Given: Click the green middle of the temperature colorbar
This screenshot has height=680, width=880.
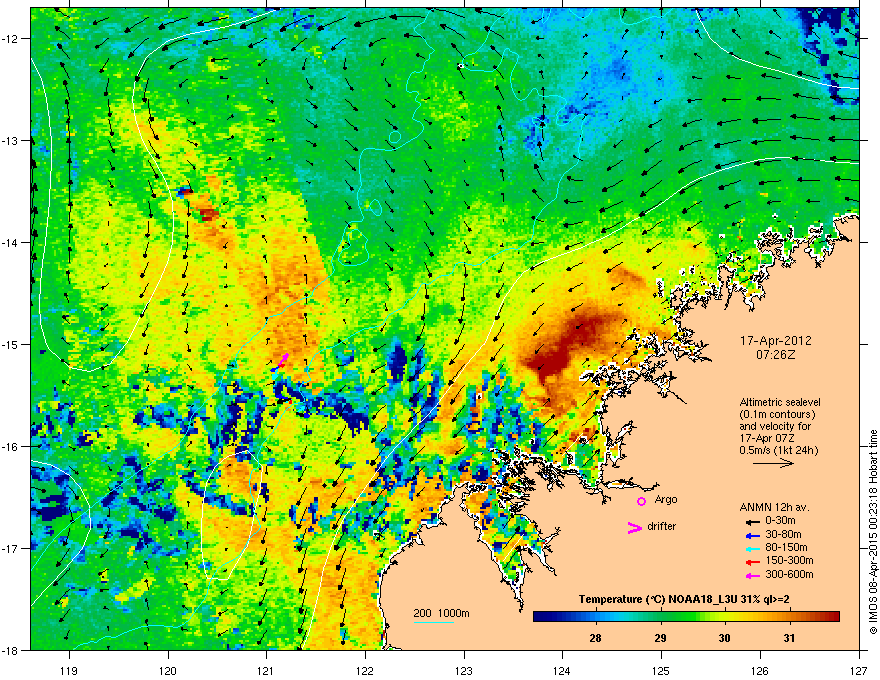Looking at the screenshot, I should click(686, 617).
